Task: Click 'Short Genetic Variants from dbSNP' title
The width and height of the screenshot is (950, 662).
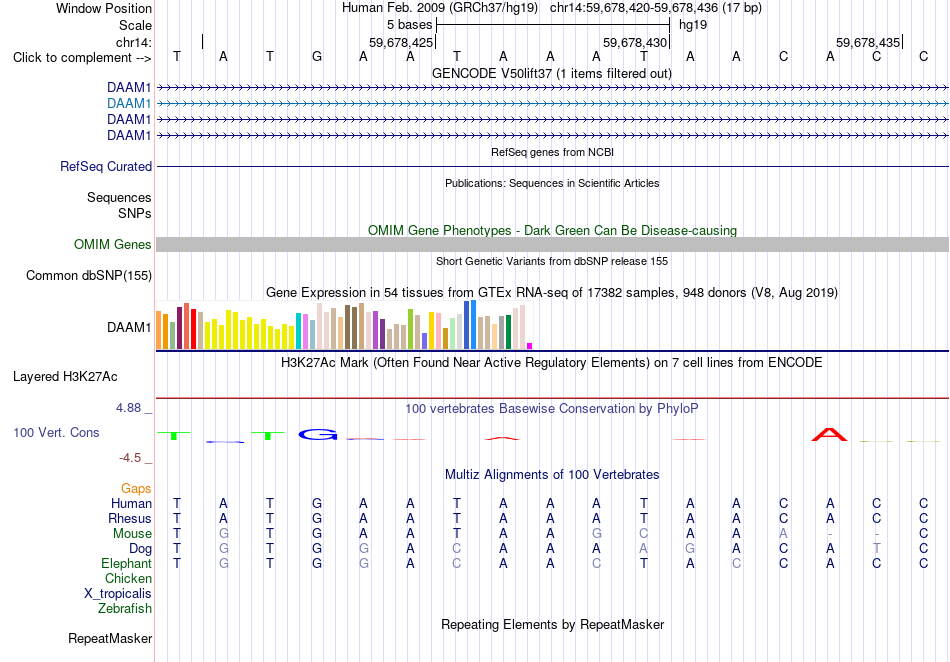Action: click(x=552, y=261)
